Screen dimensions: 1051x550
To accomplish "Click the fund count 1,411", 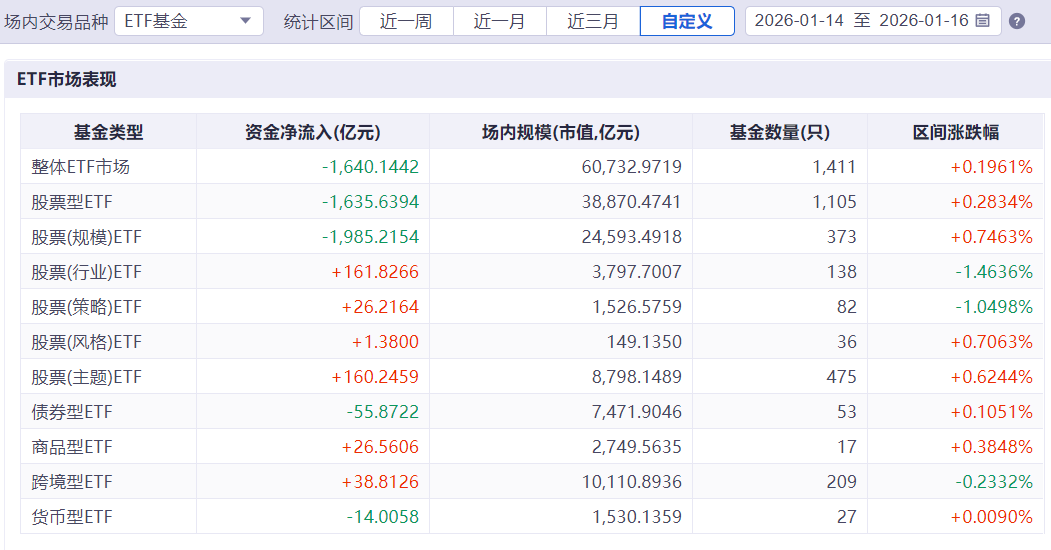I will click(x=834, y=167).
